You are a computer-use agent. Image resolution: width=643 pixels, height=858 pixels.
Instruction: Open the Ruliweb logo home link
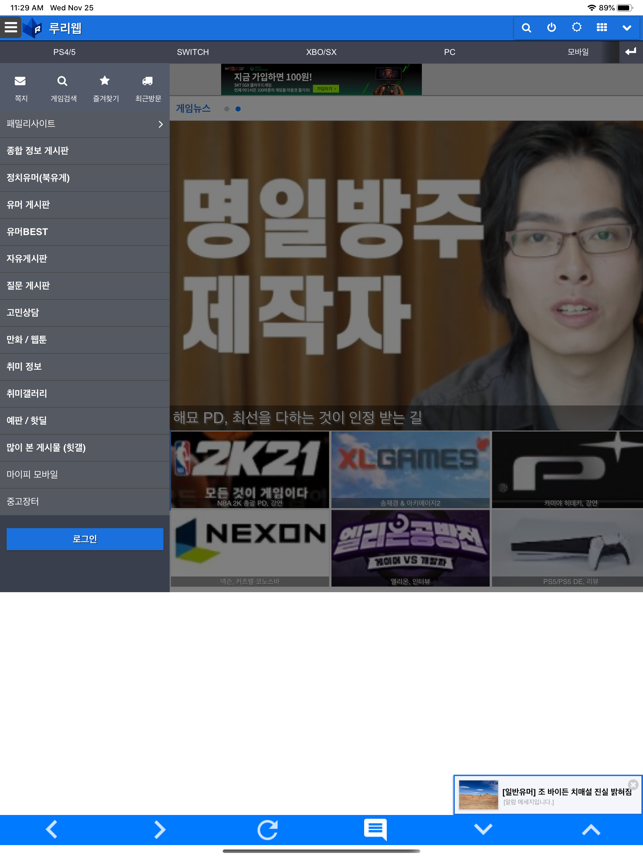(x=54, y=28)
